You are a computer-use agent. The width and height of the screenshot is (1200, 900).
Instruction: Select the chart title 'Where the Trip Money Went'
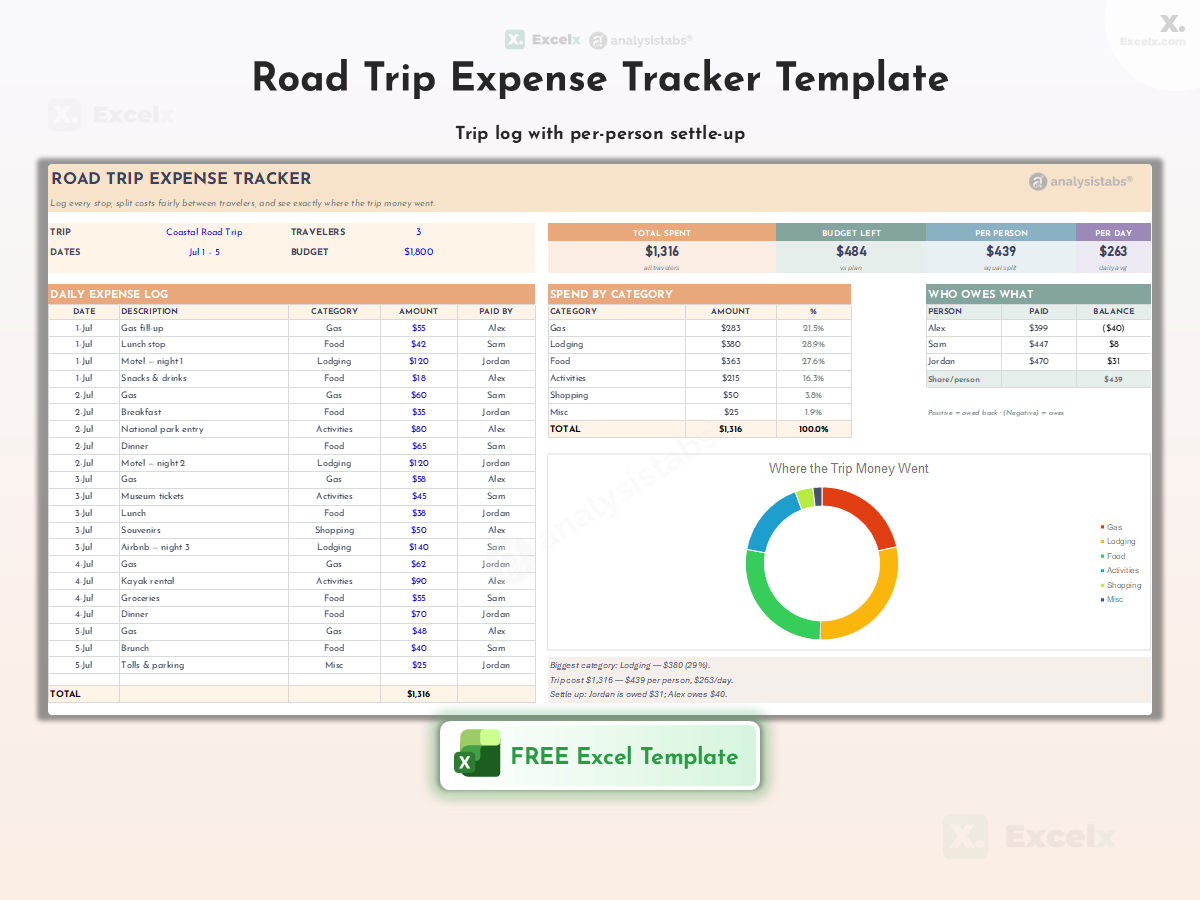pyautogui.click(x=849, y=468)
